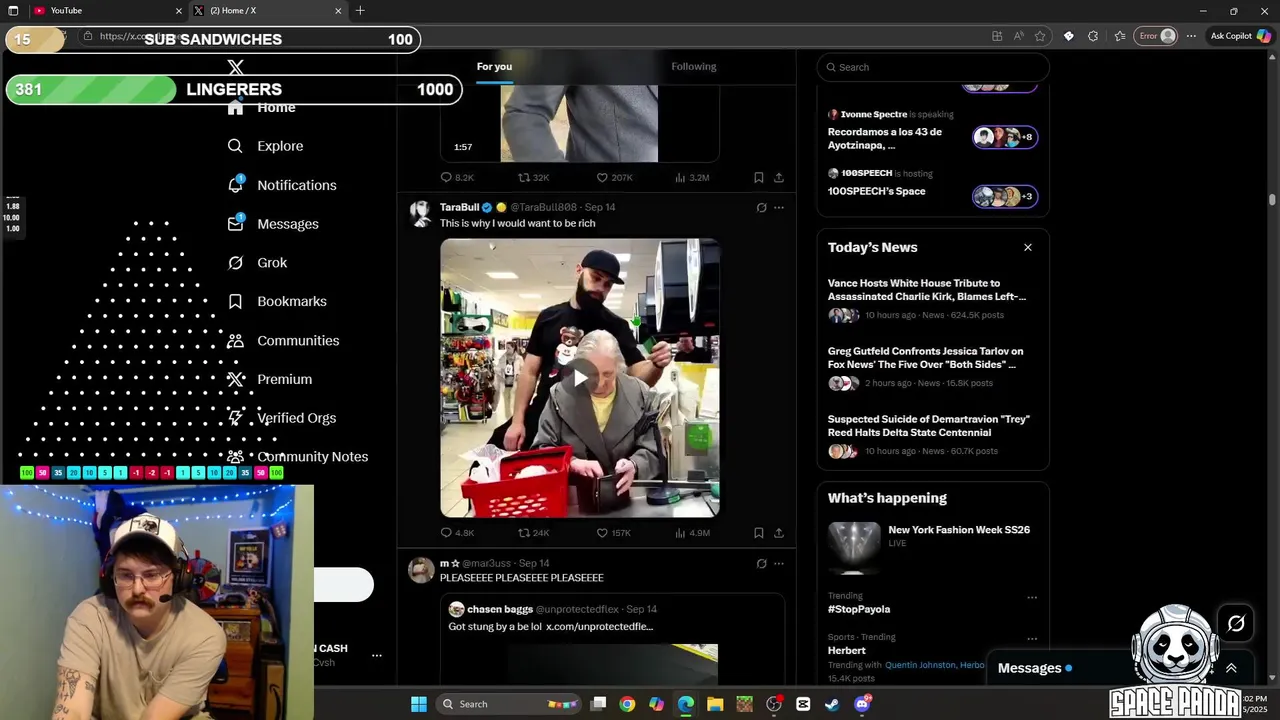
Task: Ask Grok about the m☆ post
Action: tap(761, 564)
